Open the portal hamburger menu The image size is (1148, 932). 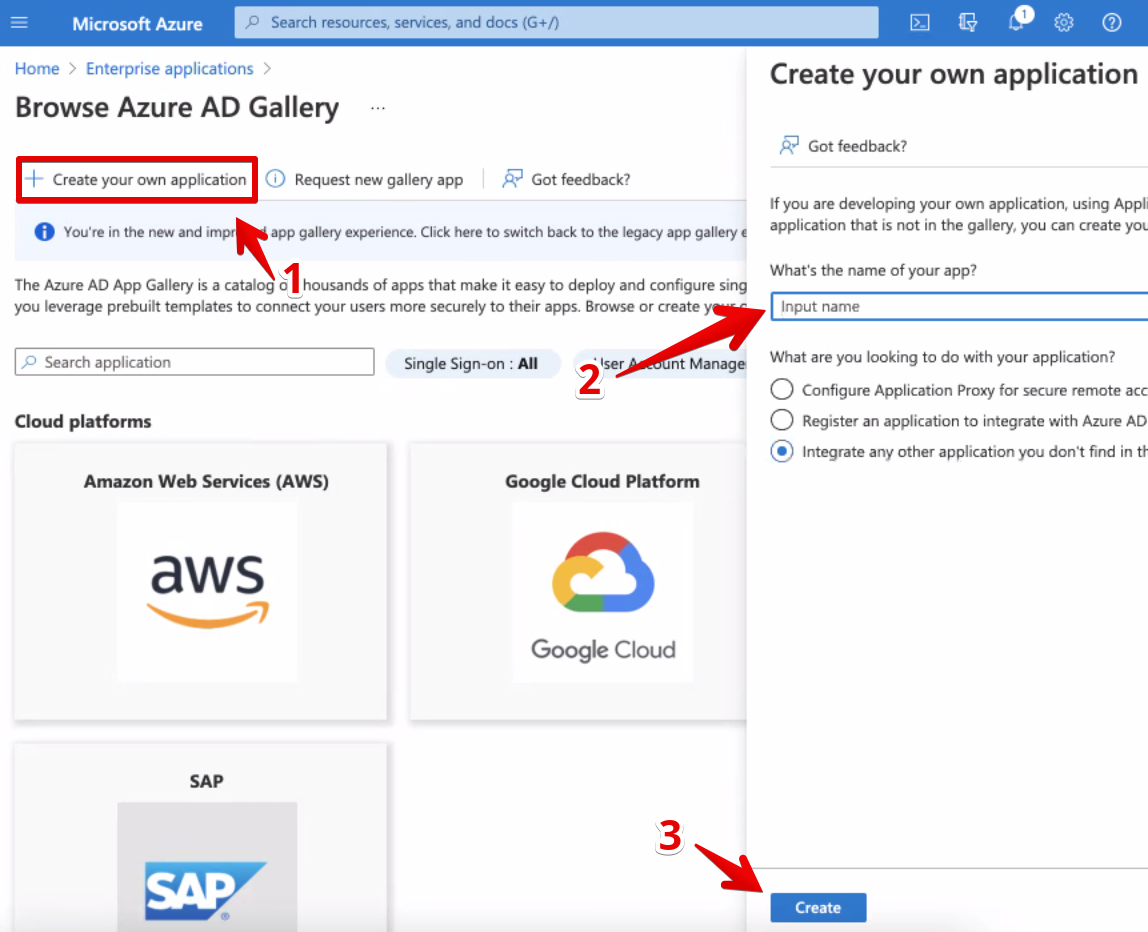click(19, 22)
